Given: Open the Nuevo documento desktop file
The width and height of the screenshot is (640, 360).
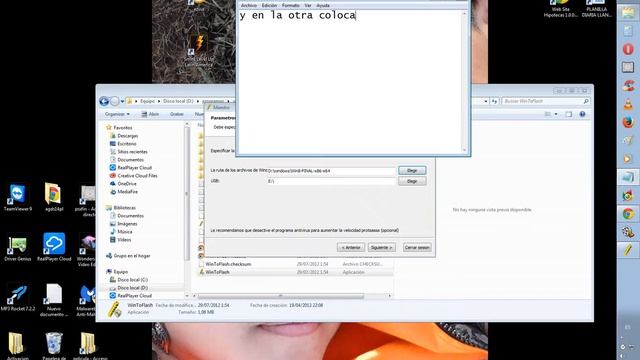Looking at the screenshot, I should coord(54,300).
